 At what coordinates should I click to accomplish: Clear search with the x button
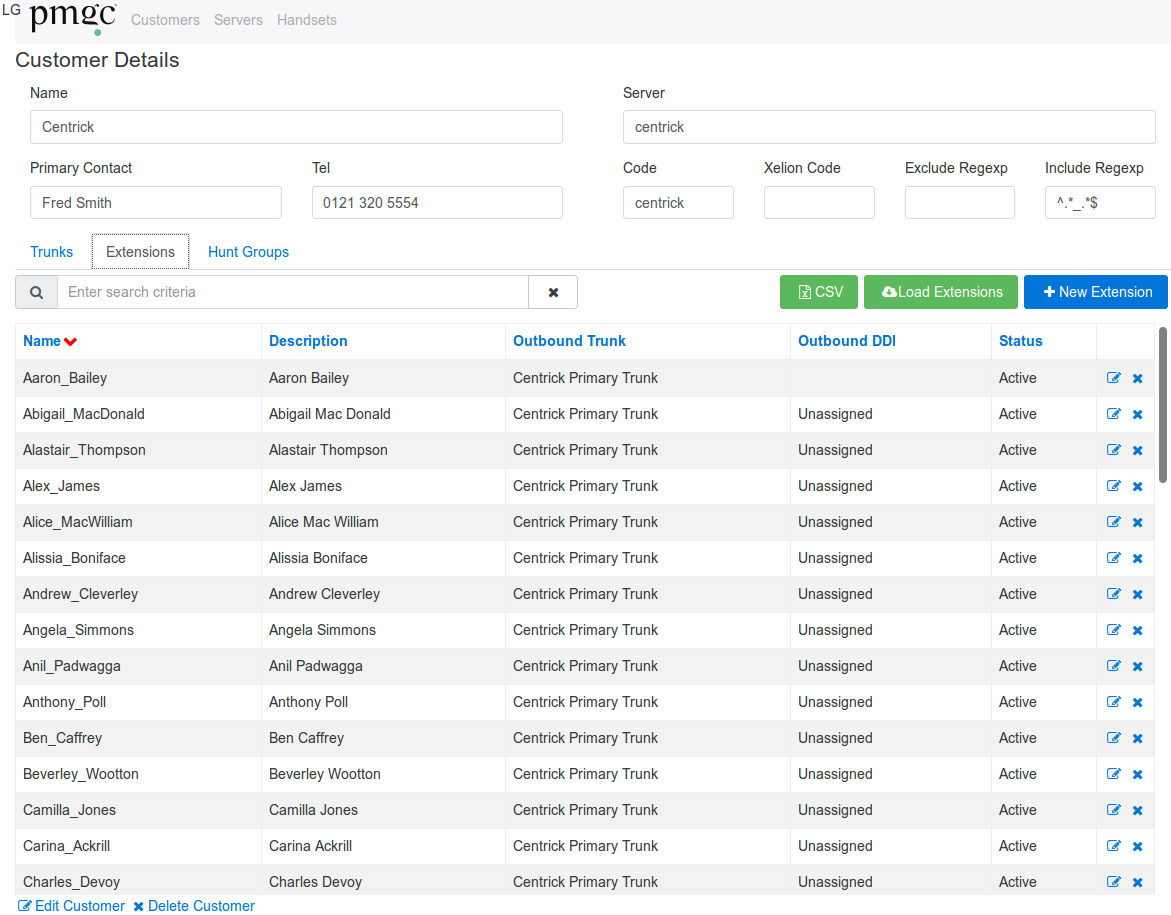[553, 292]
